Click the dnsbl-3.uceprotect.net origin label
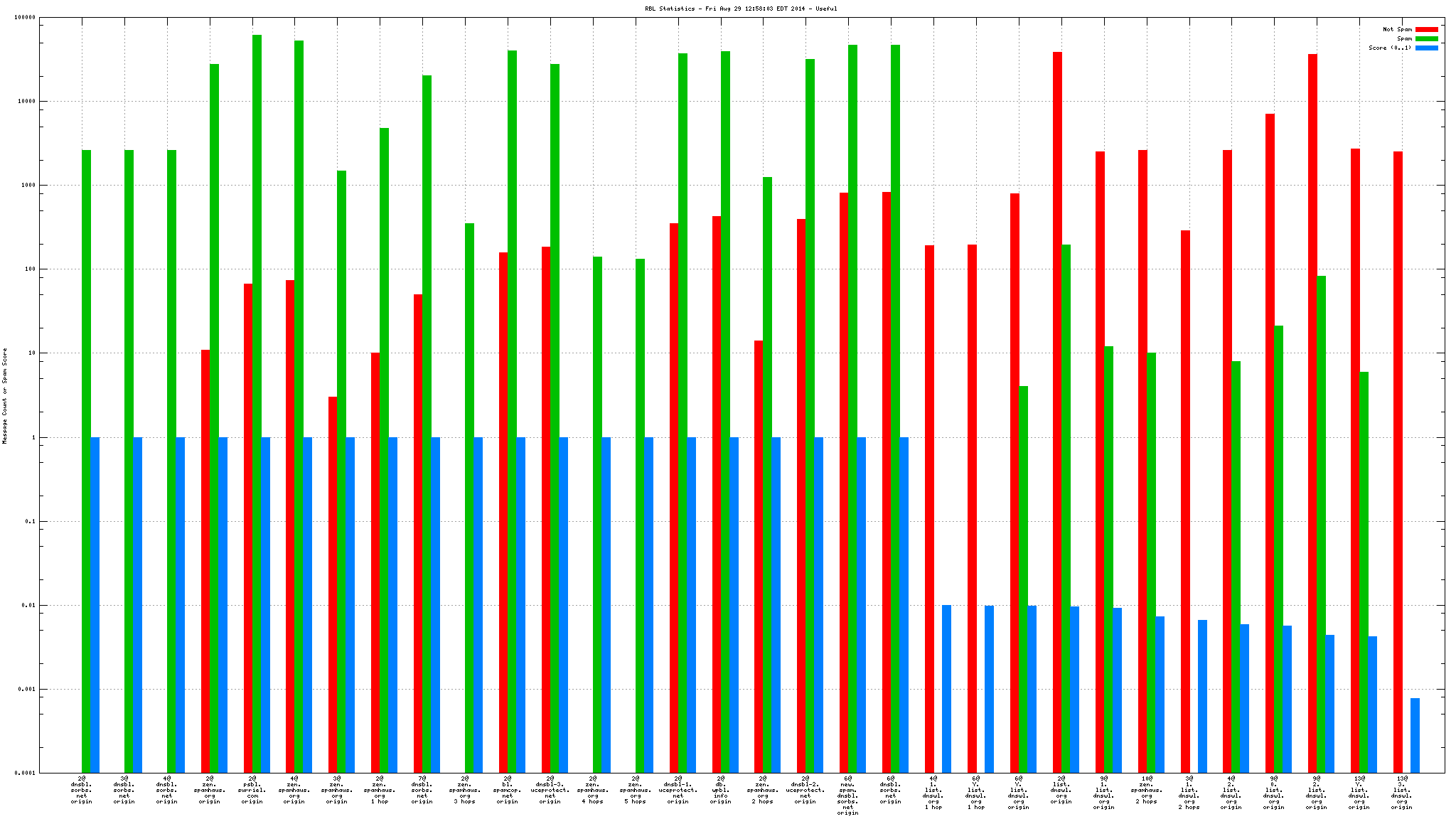The height and width of the screenshot is (819, 1456). pyautogui.click(x=550, y=790)
